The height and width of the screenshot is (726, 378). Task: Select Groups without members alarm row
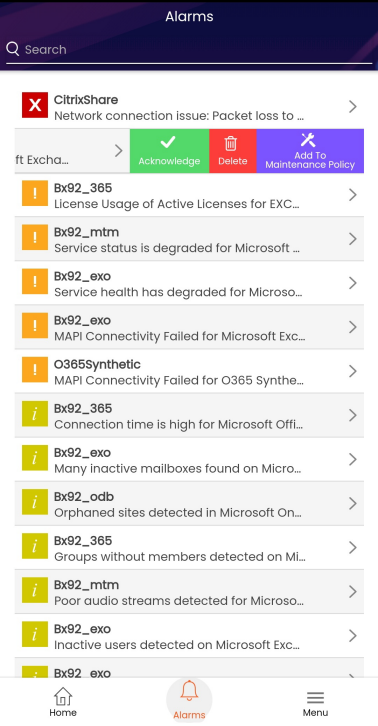(x=189, y=548)
